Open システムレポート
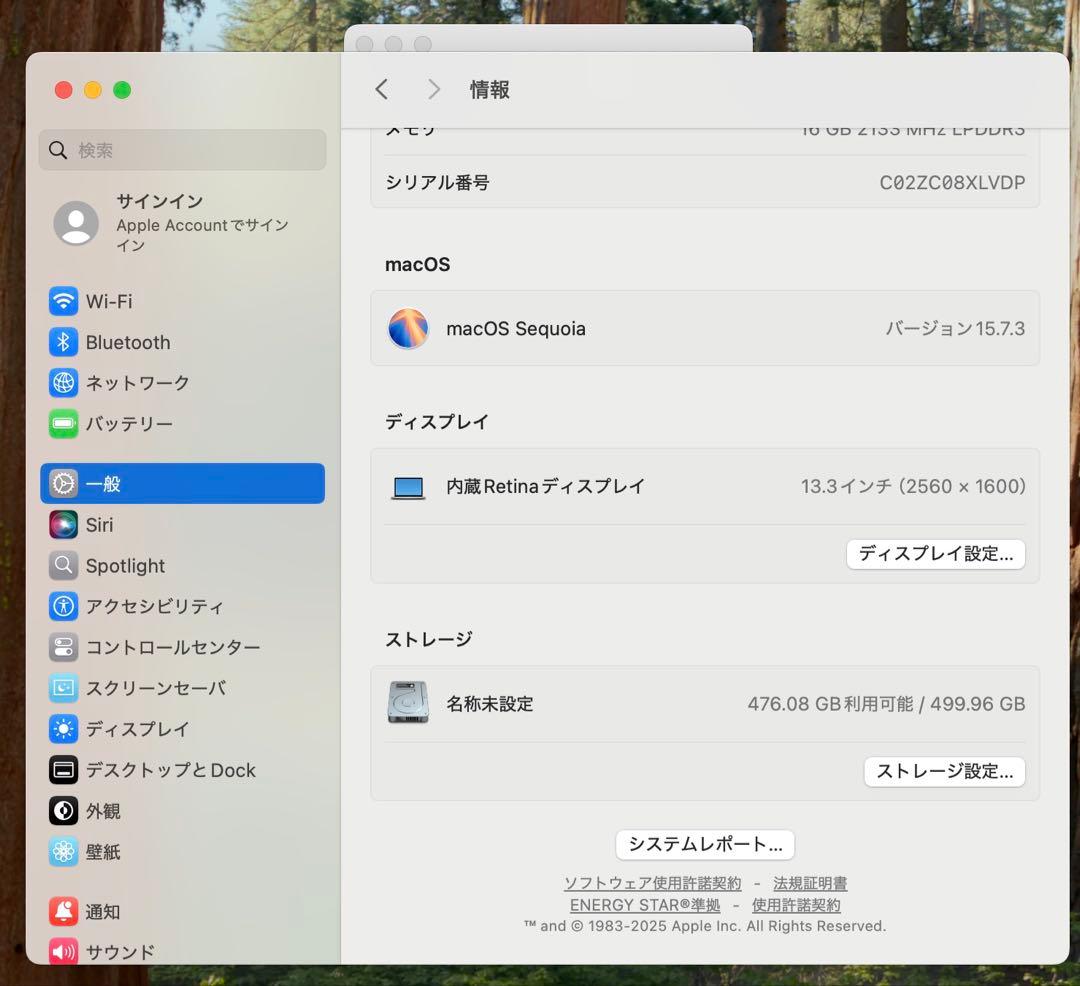Image resolution: width=1080 pixels, height=986 pixels. tap(705, 844)
